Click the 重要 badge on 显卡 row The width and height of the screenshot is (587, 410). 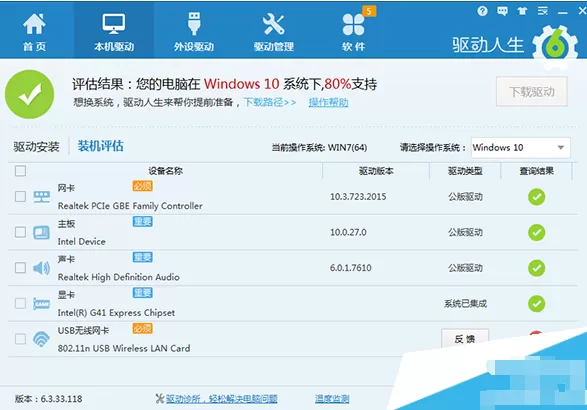click(x=142, y=293)
